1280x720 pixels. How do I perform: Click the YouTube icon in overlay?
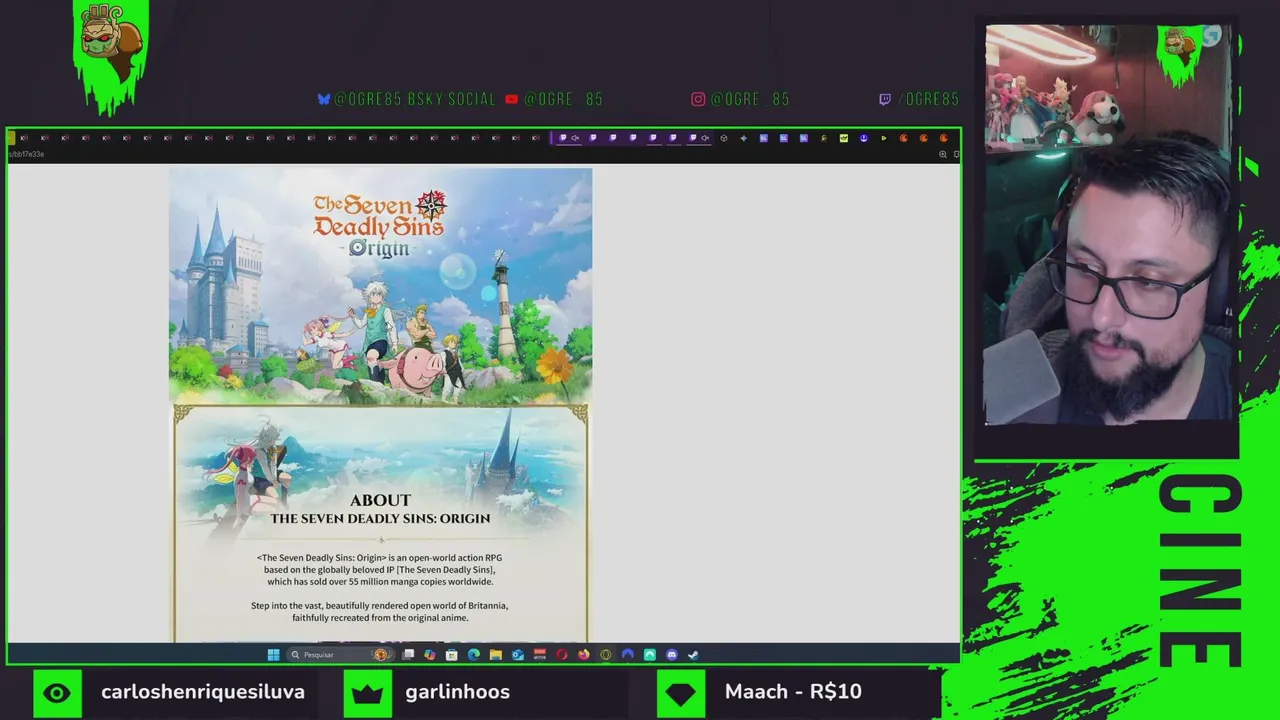pos(512,99)
